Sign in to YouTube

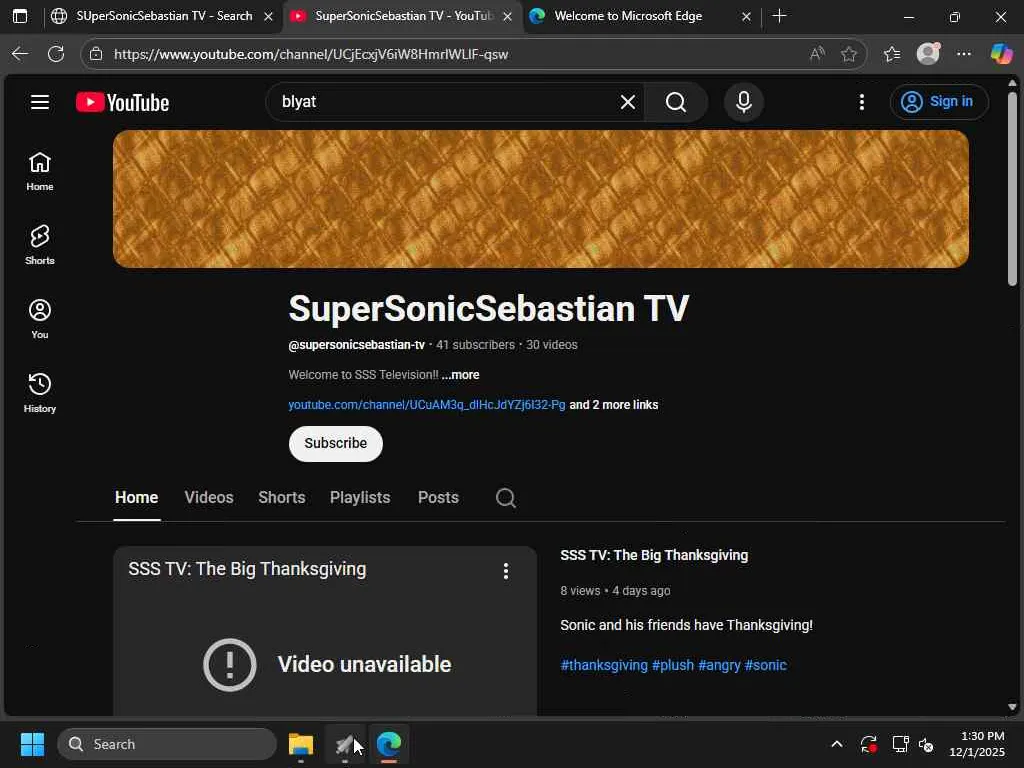point(938,102)
